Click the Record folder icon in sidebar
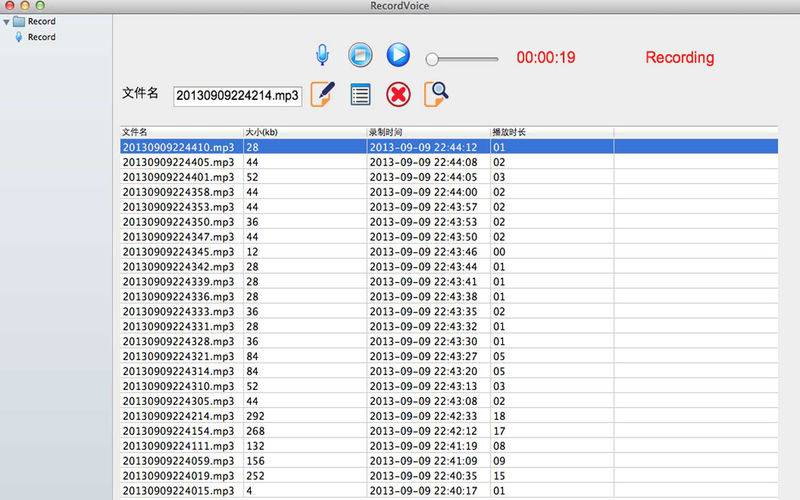 [19, 21]
